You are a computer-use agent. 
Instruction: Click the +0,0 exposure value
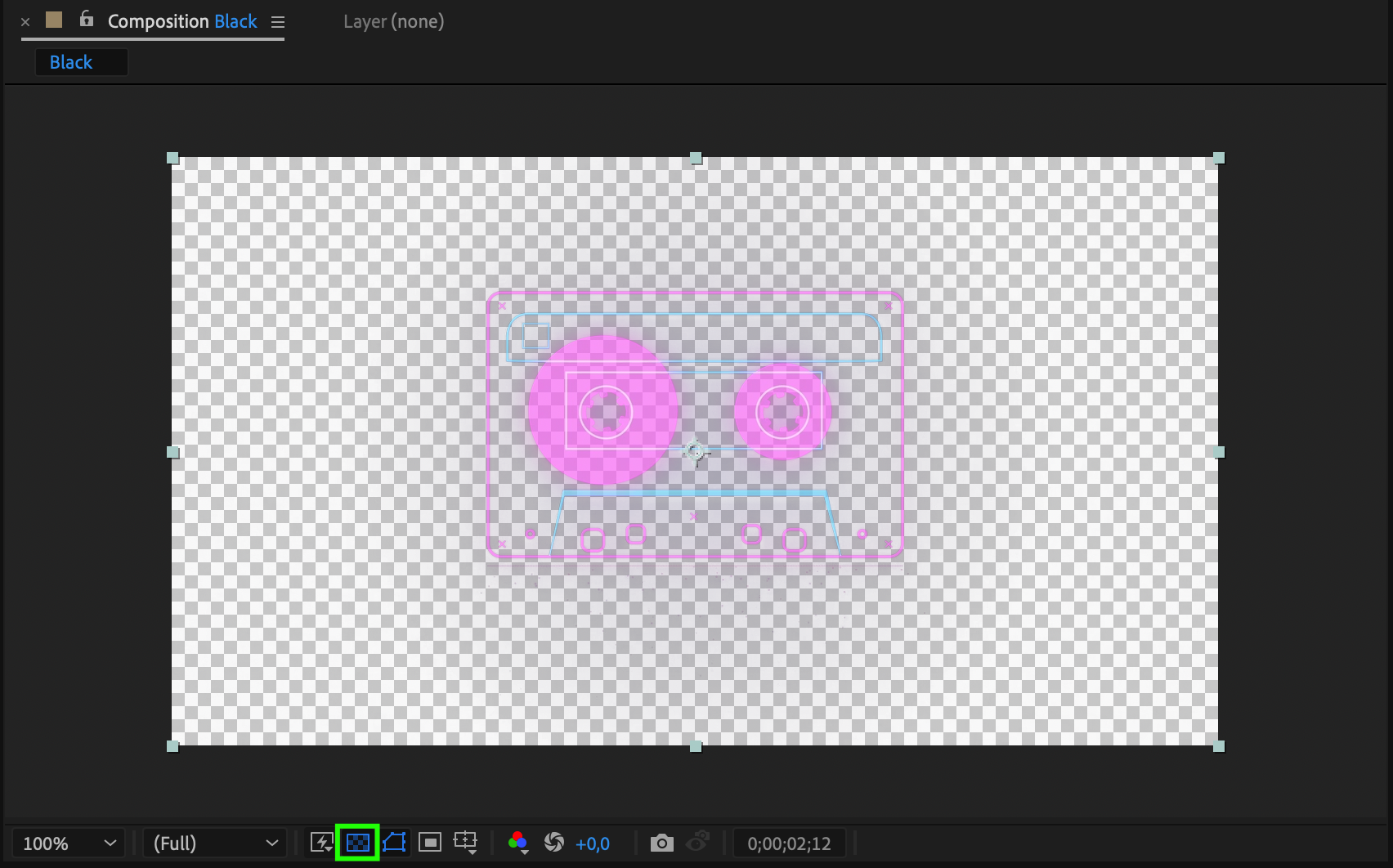(x=593, y=843)
